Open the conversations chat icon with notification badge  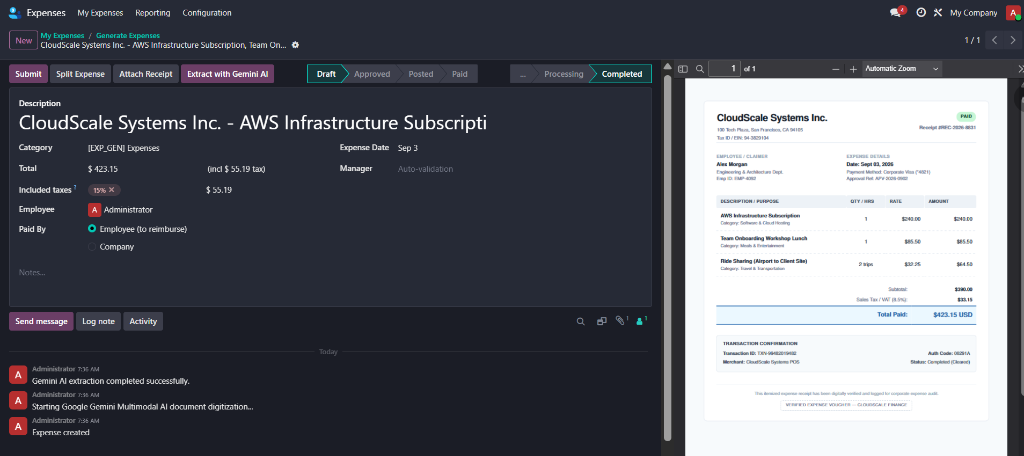(x=897, y=12)
